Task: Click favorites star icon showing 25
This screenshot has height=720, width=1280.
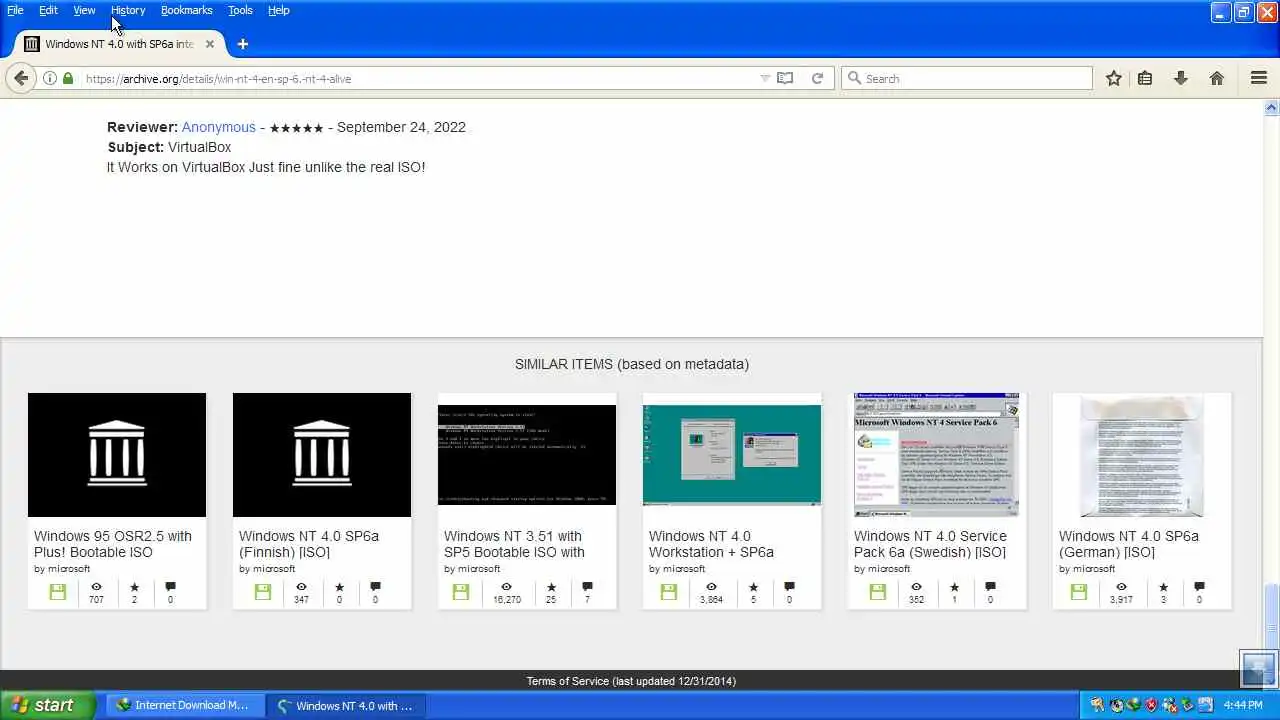Action: (551, 587)
